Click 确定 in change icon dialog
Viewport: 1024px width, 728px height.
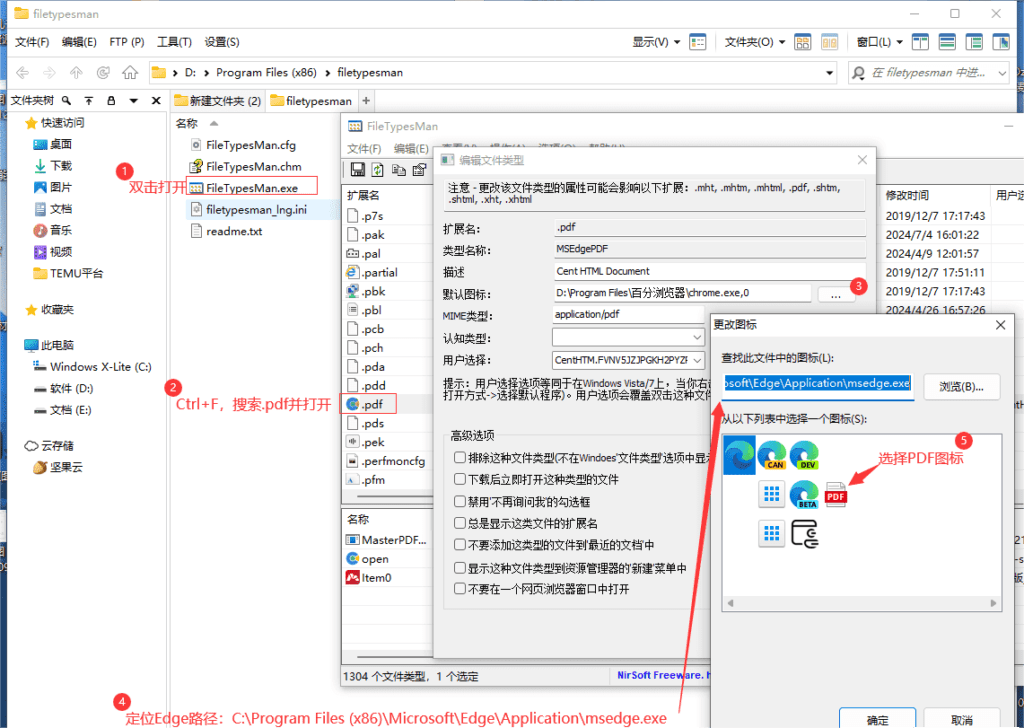(877, 720)
